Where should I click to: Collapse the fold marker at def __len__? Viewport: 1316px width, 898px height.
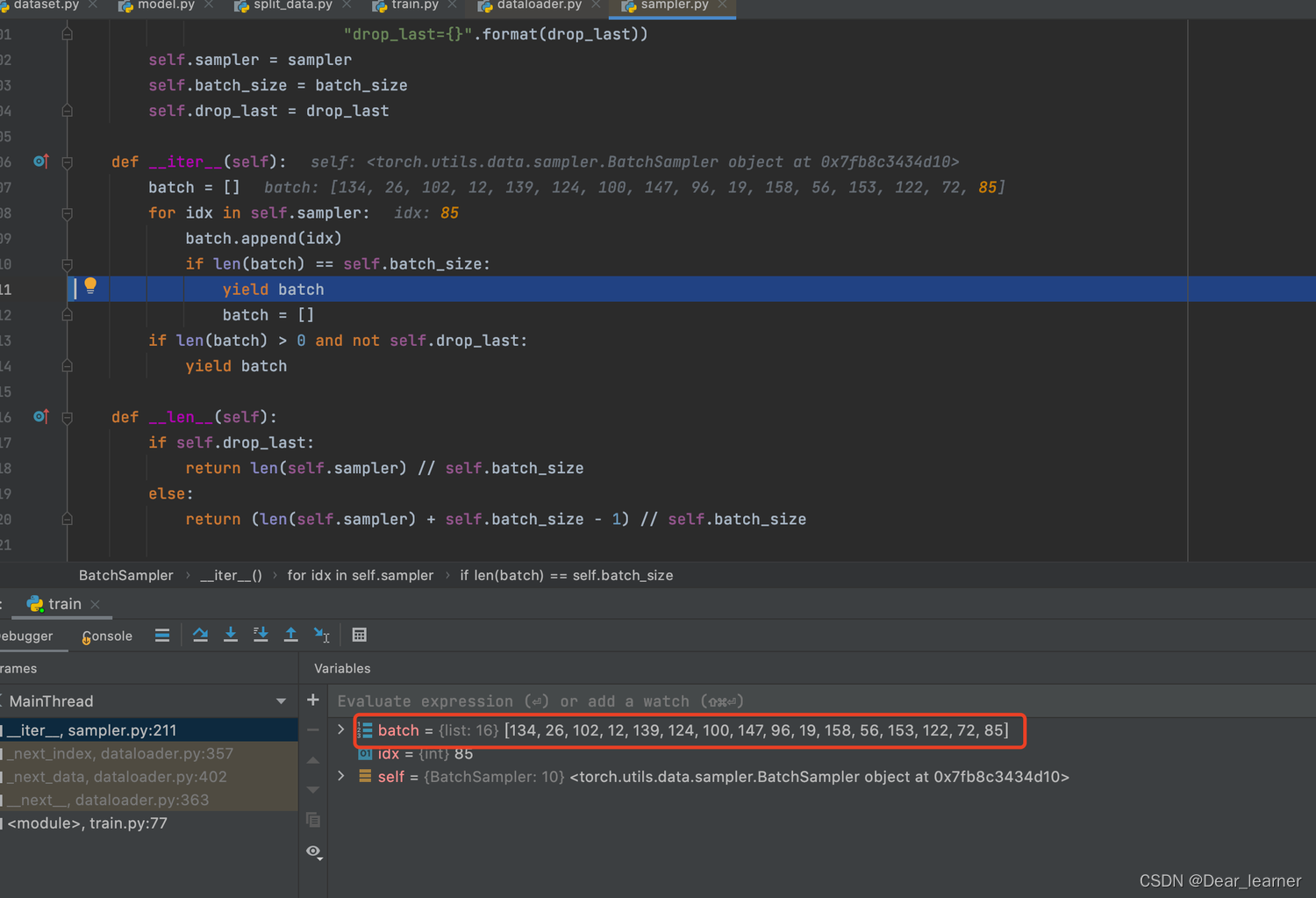pyautogui.click(x=68, y=417)
